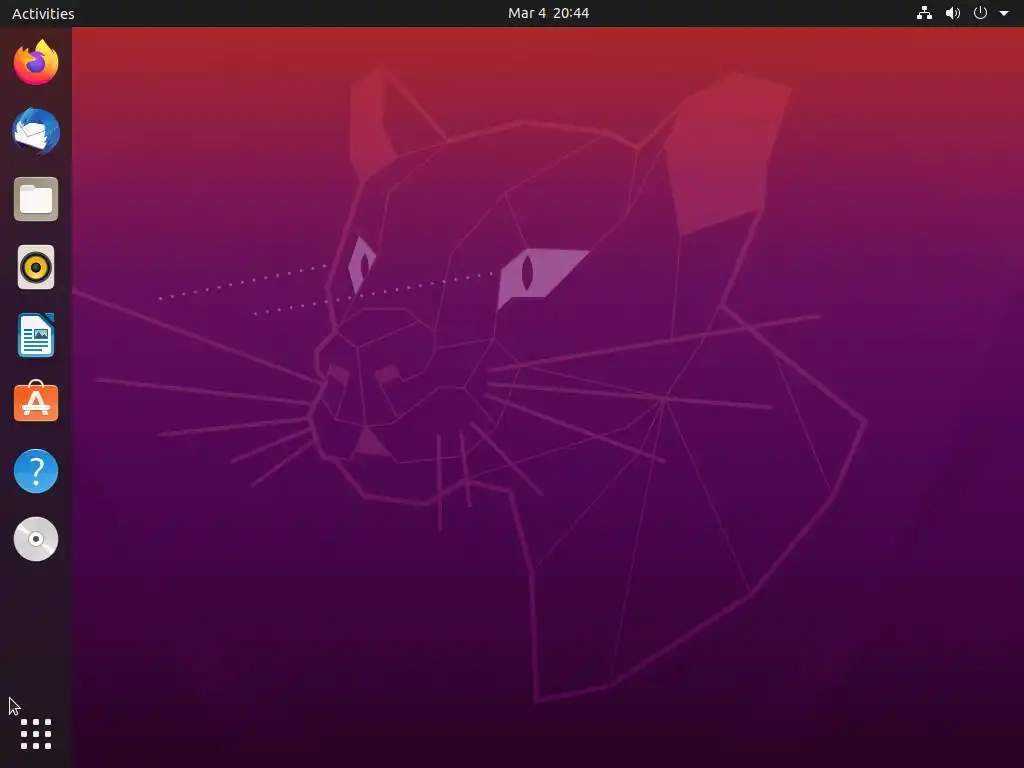Click the wired network status icon
This screenshot has height=768, width=1024.
click(924, 13)
